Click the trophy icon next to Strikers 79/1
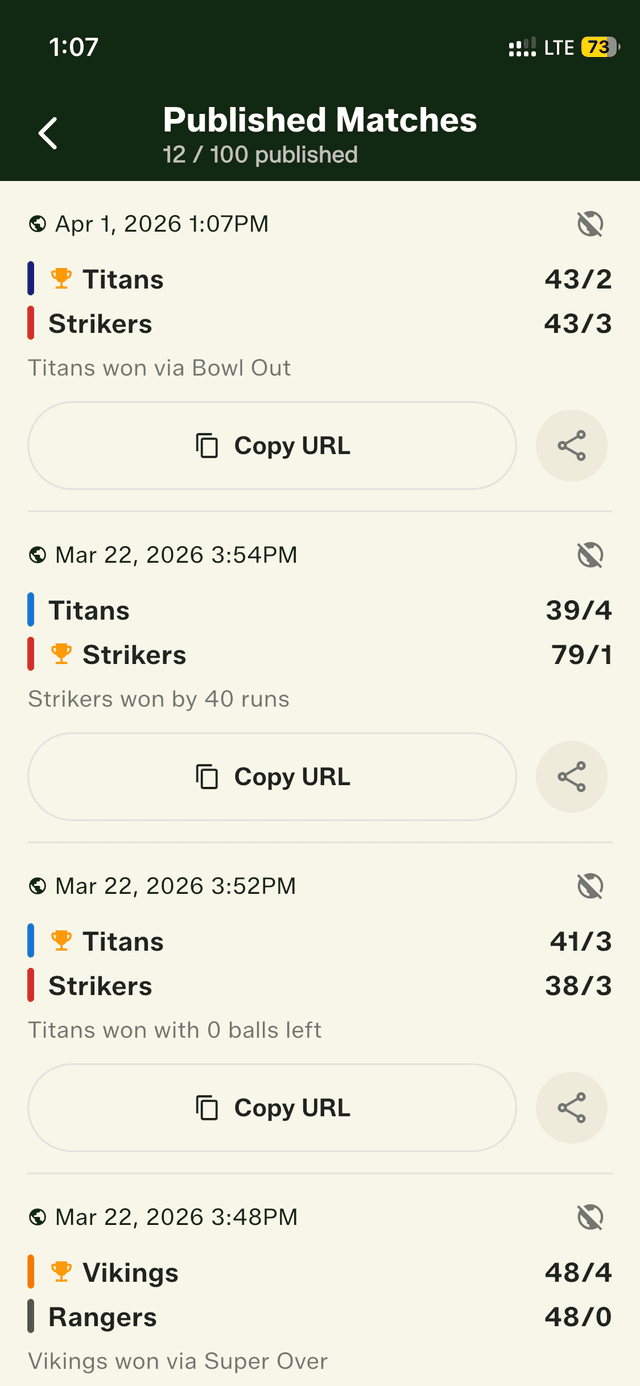The height and width of the screenshot is (1386, 640). tap(60, 654)
